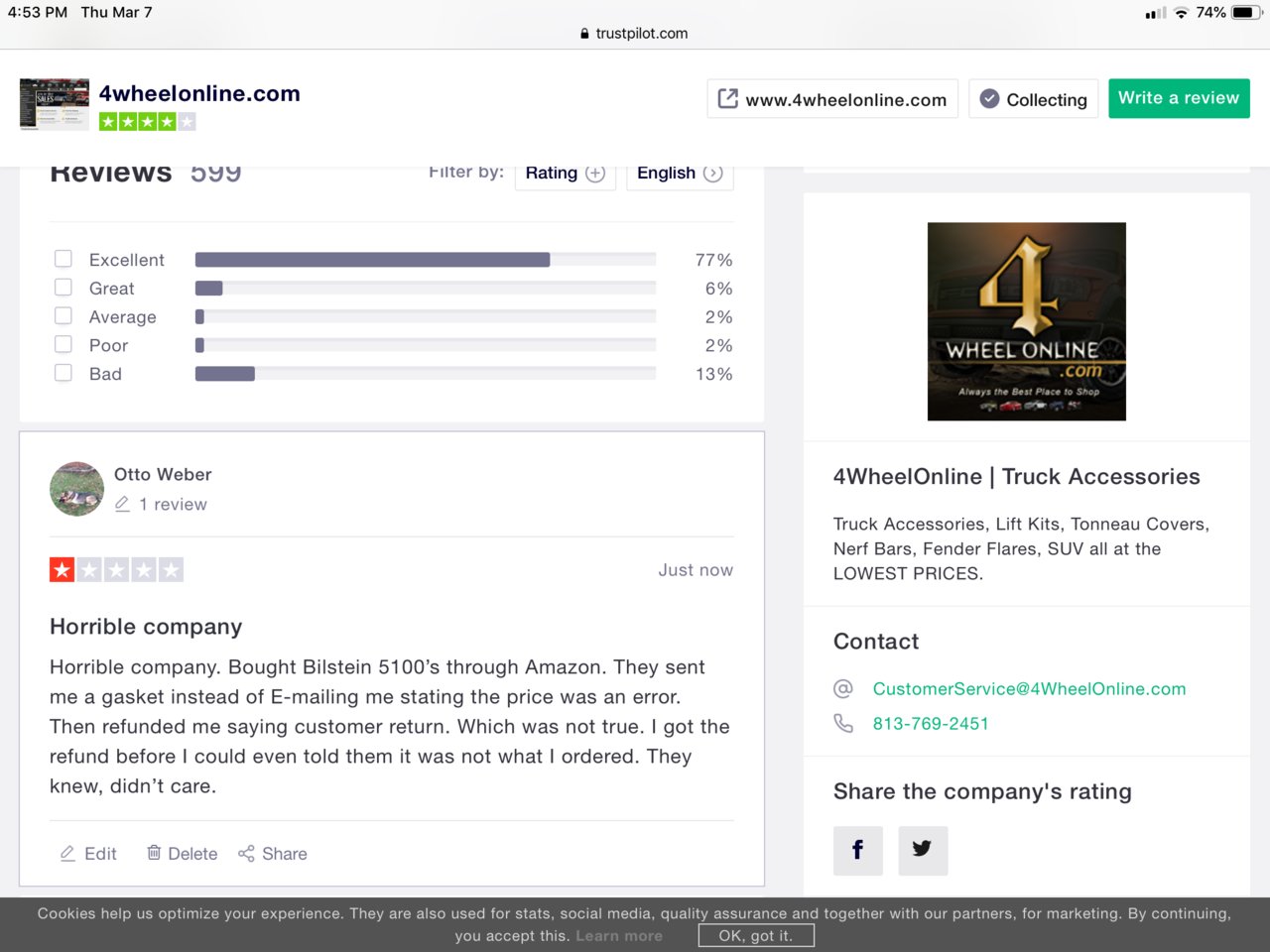Check the Poor rating filter
Viewport: 1270px width, 952px height.
63,344
